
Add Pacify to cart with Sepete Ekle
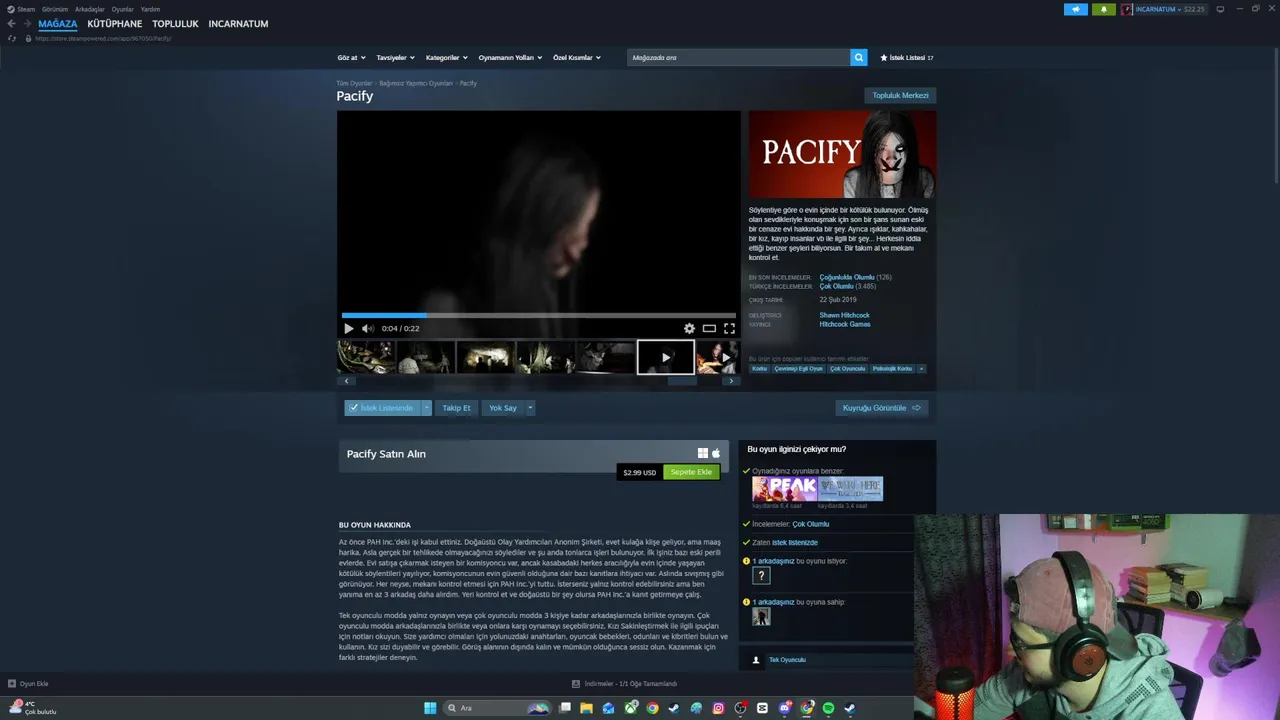tap(691, 472)
